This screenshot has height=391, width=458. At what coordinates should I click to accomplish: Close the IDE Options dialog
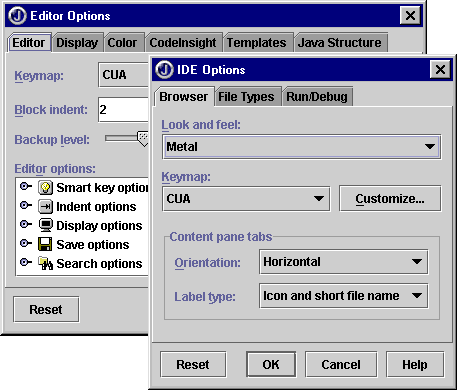440,70
